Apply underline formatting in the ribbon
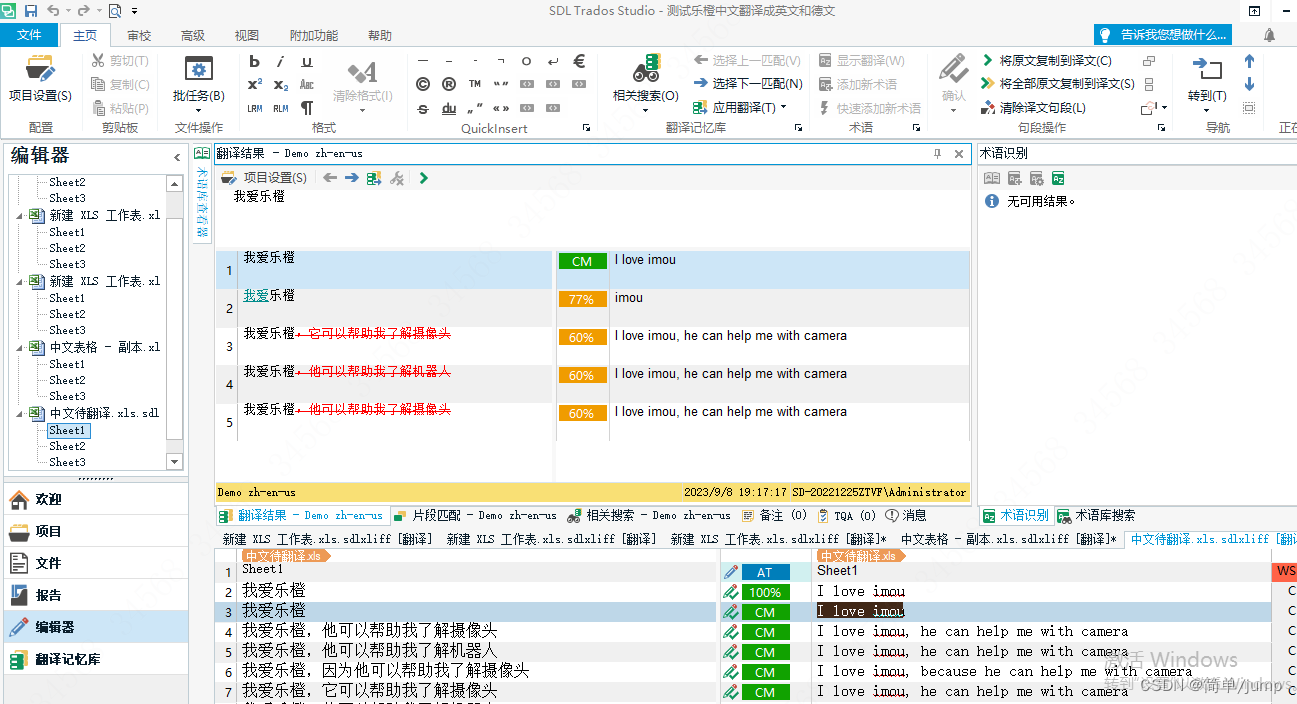This screenshot has width=1297, height=704. (x=307, y=62)
